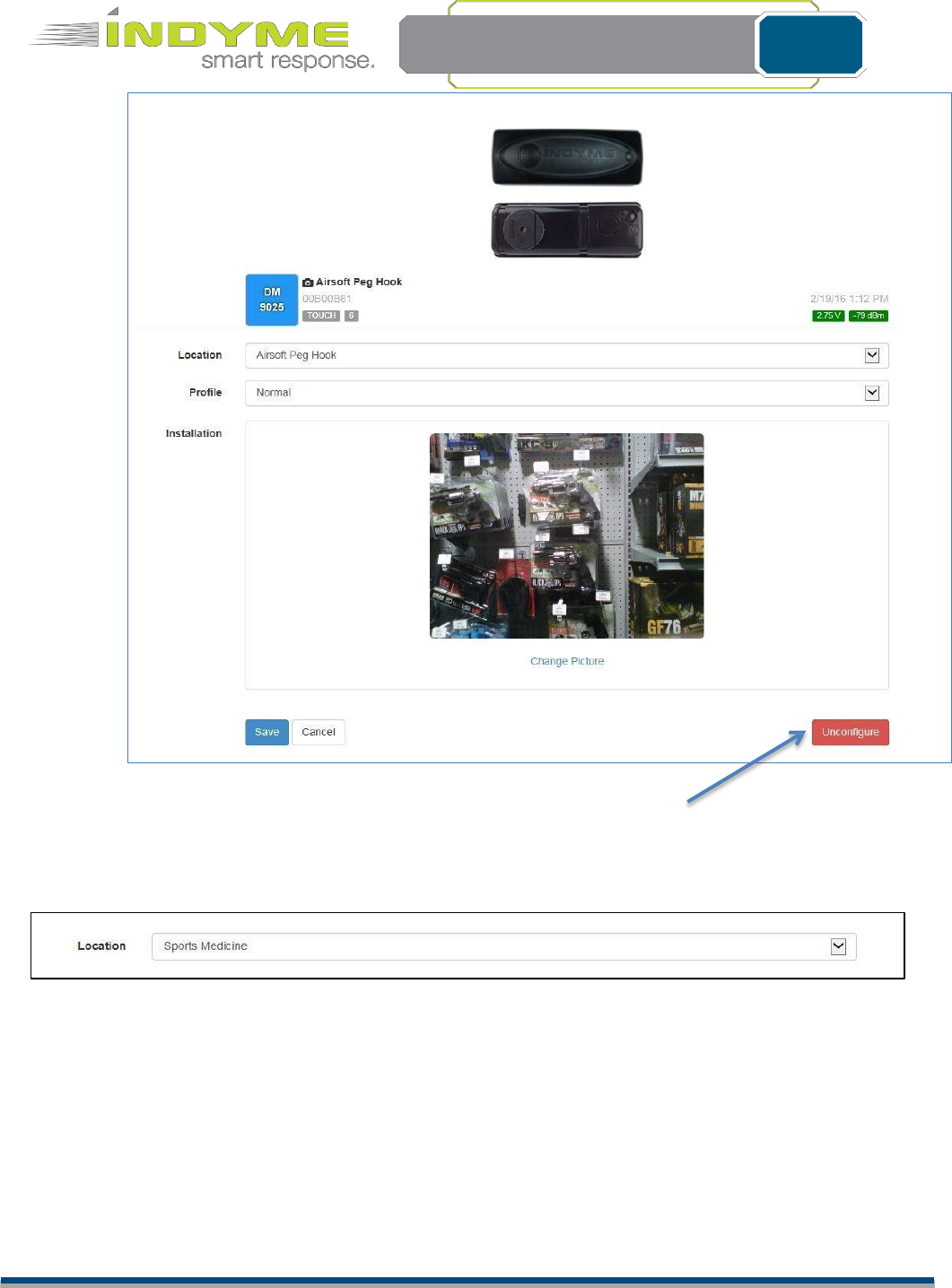952x1288 pixels.
Task: Open the Airsoft Peg Hook location dropdown
Action: pos(567,355)
